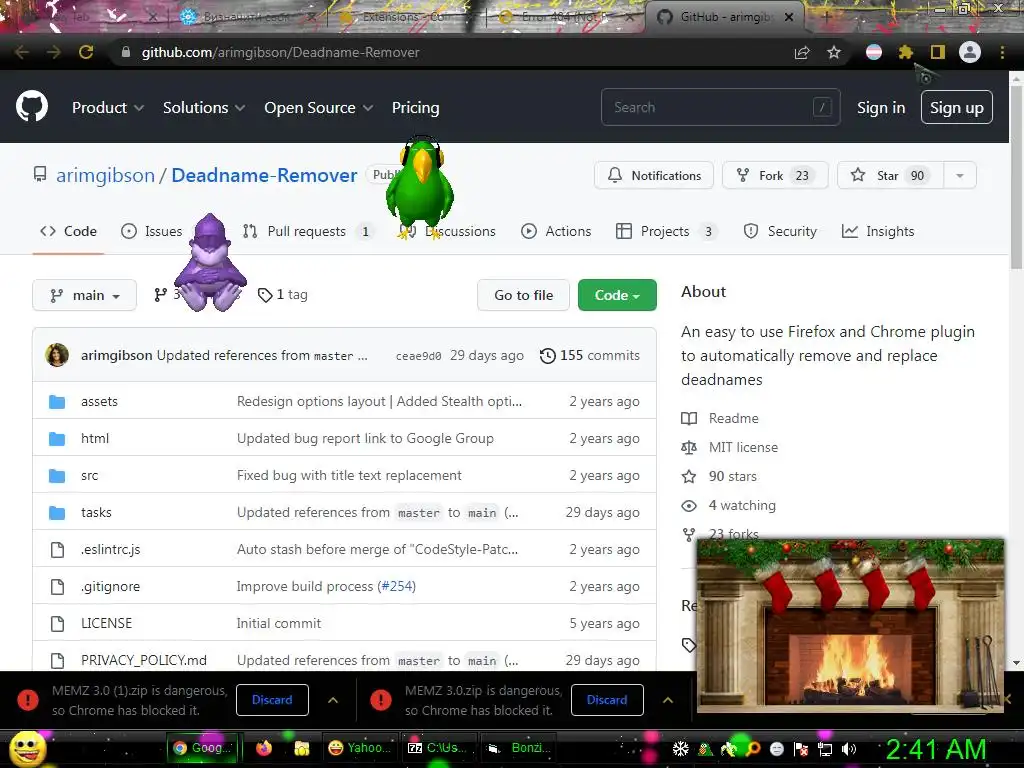The width and height of the screenshot is (1024, 768).
Task: Click the Chrome address bar URL
Action: [281, 52]
